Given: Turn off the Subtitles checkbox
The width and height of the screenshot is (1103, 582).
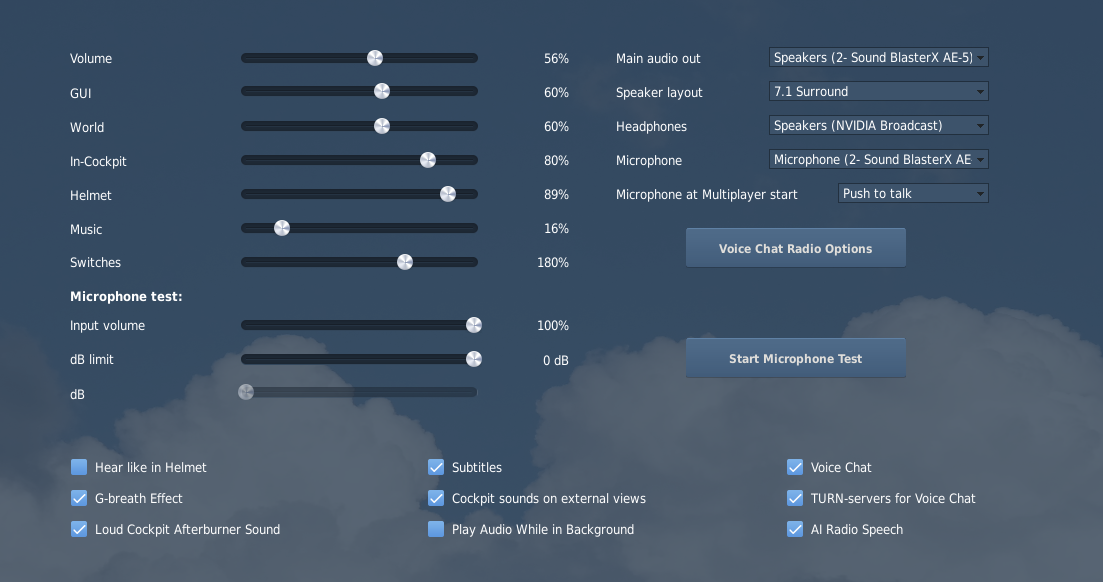Looking at the screenshot, I should (x=436, y=467).
